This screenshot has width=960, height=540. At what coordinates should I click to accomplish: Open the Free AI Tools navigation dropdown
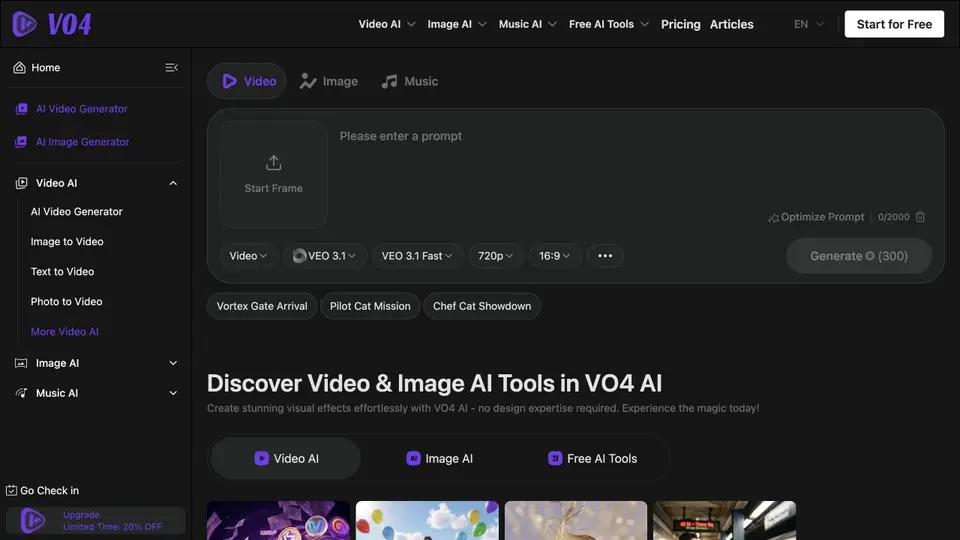[x=609, y=24]
